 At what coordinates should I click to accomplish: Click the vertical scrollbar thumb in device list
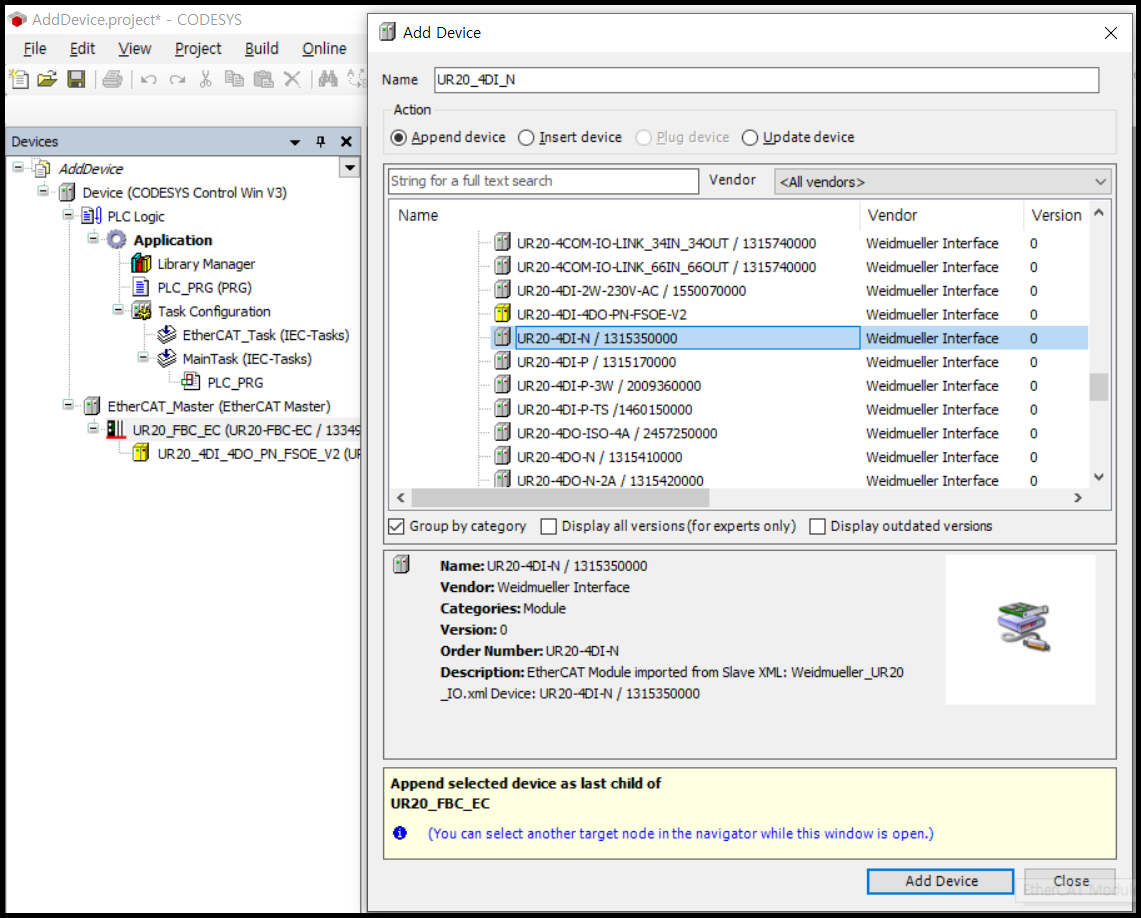click(1099, 387)
